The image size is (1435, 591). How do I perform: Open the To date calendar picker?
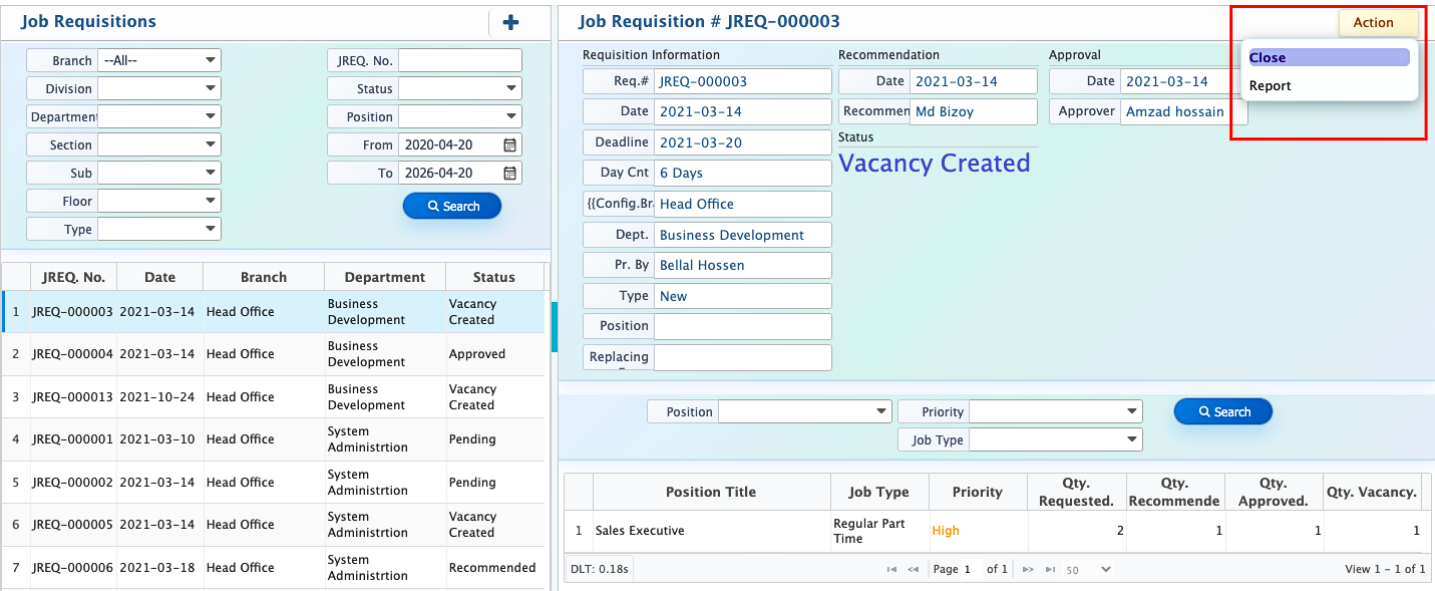(510, 173)
